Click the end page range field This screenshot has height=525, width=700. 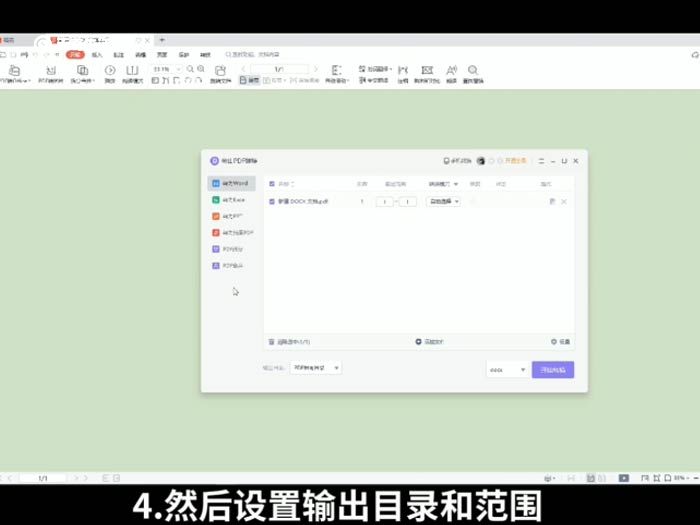[x=408, y=202]
